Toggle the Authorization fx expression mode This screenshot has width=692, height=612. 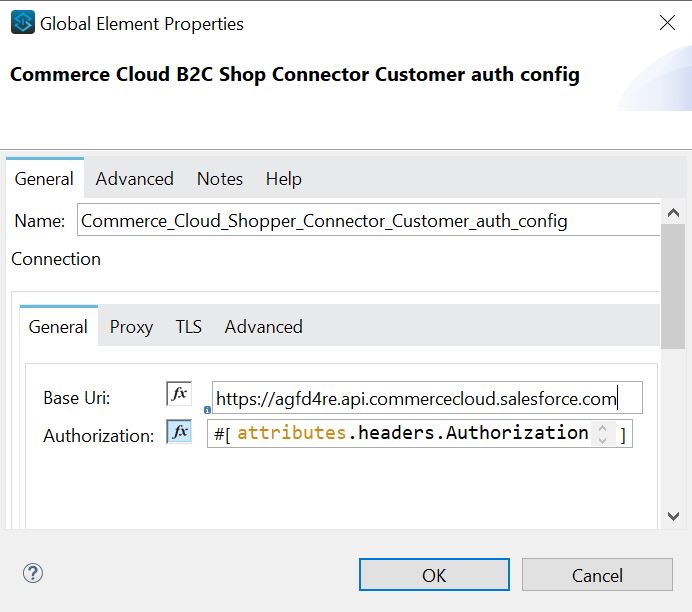click(x=179, y=432)
